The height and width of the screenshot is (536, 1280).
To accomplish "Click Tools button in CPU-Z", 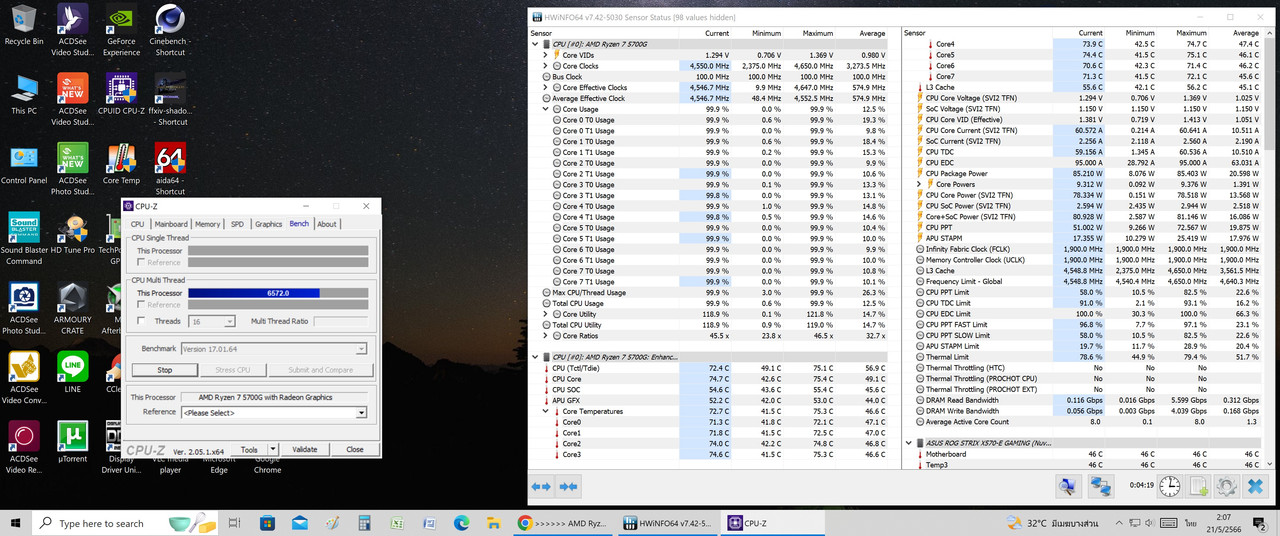I will coord(249,449).
